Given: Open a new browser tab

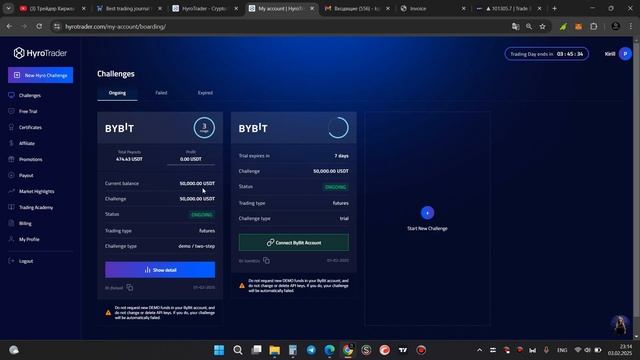Looking at the screenshot, I should pos(554,9).
